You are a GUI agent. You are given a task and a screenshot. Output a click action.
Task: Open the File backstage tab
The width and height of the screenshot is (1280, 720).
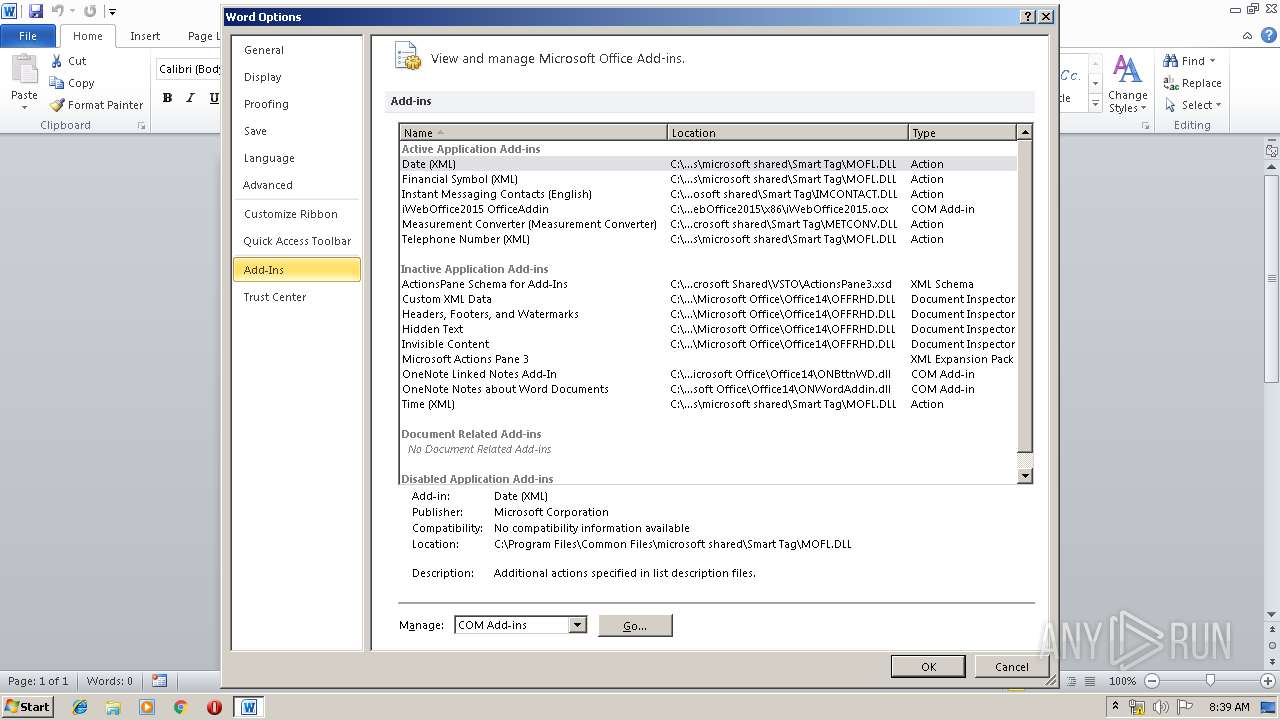coord(28,36)
